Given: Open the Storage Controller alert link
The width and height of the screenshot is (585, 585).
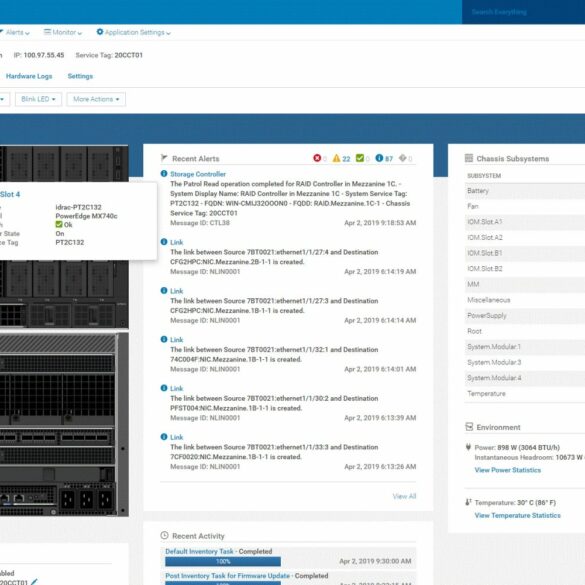Looking at the screenshot, I should click(x=198, y=174).
